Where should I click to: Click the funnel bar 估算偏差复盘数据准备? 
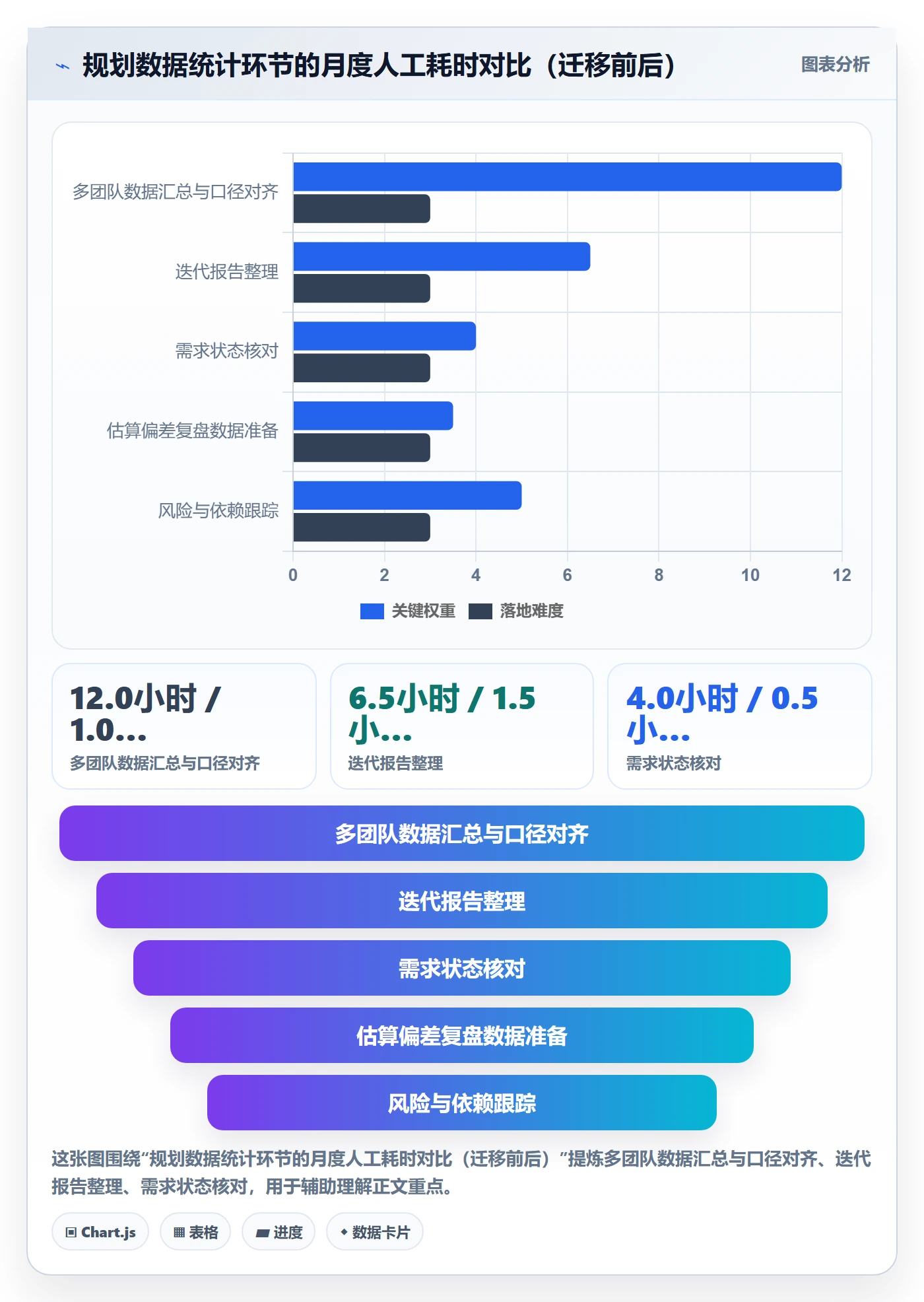pos(462,1035)
